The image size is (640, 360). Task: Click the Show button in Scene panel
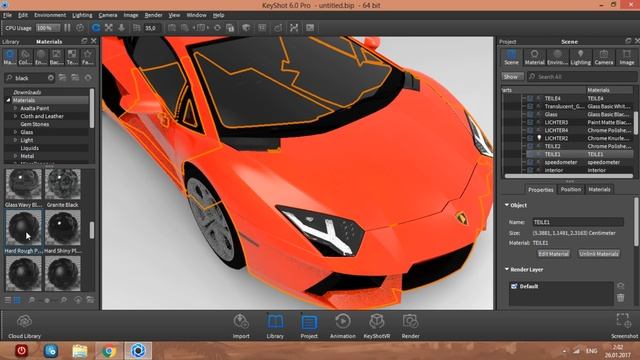point(512,77)
